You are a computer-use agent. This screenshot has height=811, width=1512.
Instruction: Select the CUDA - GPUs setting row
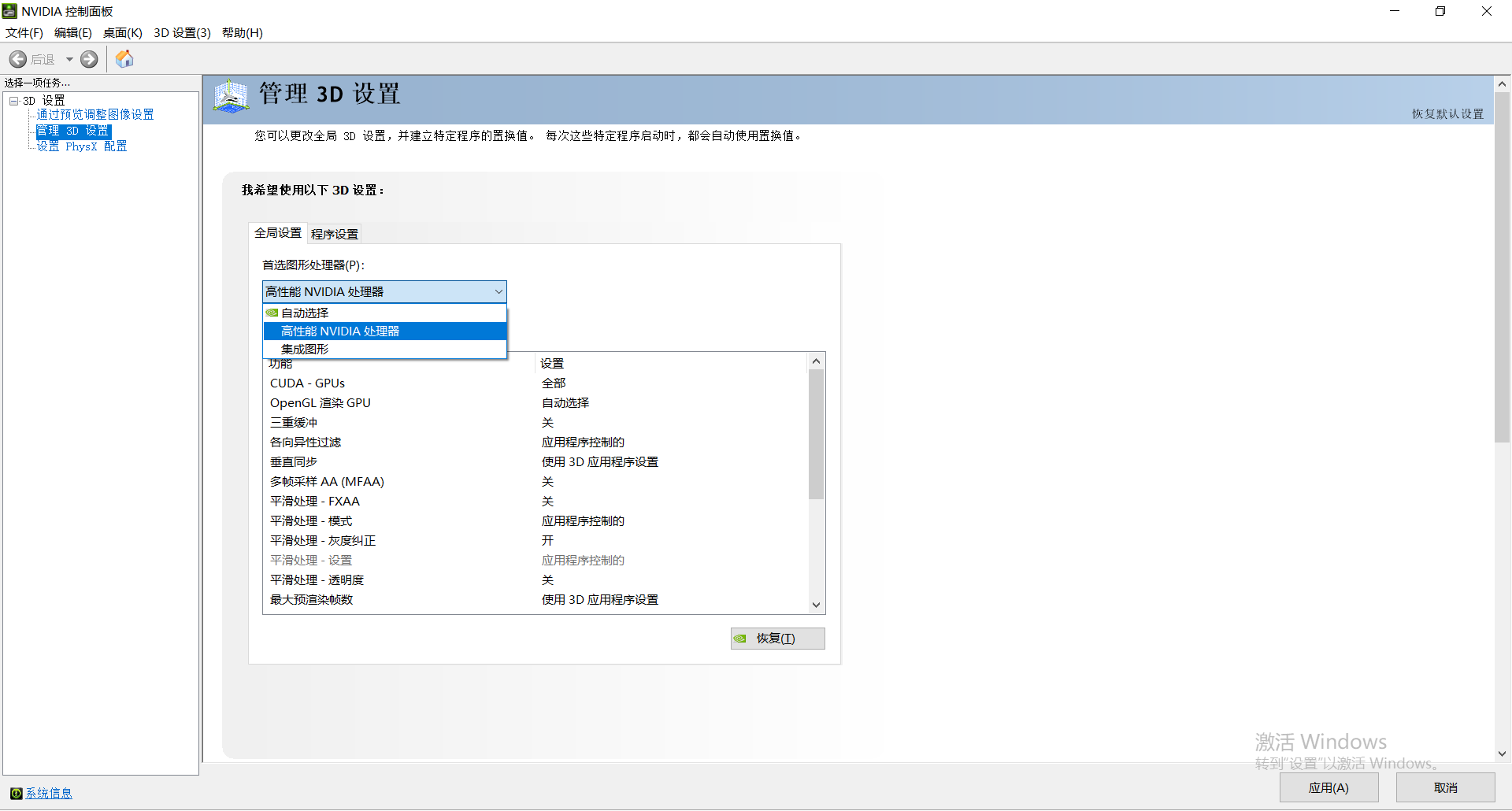pos(535,383)
